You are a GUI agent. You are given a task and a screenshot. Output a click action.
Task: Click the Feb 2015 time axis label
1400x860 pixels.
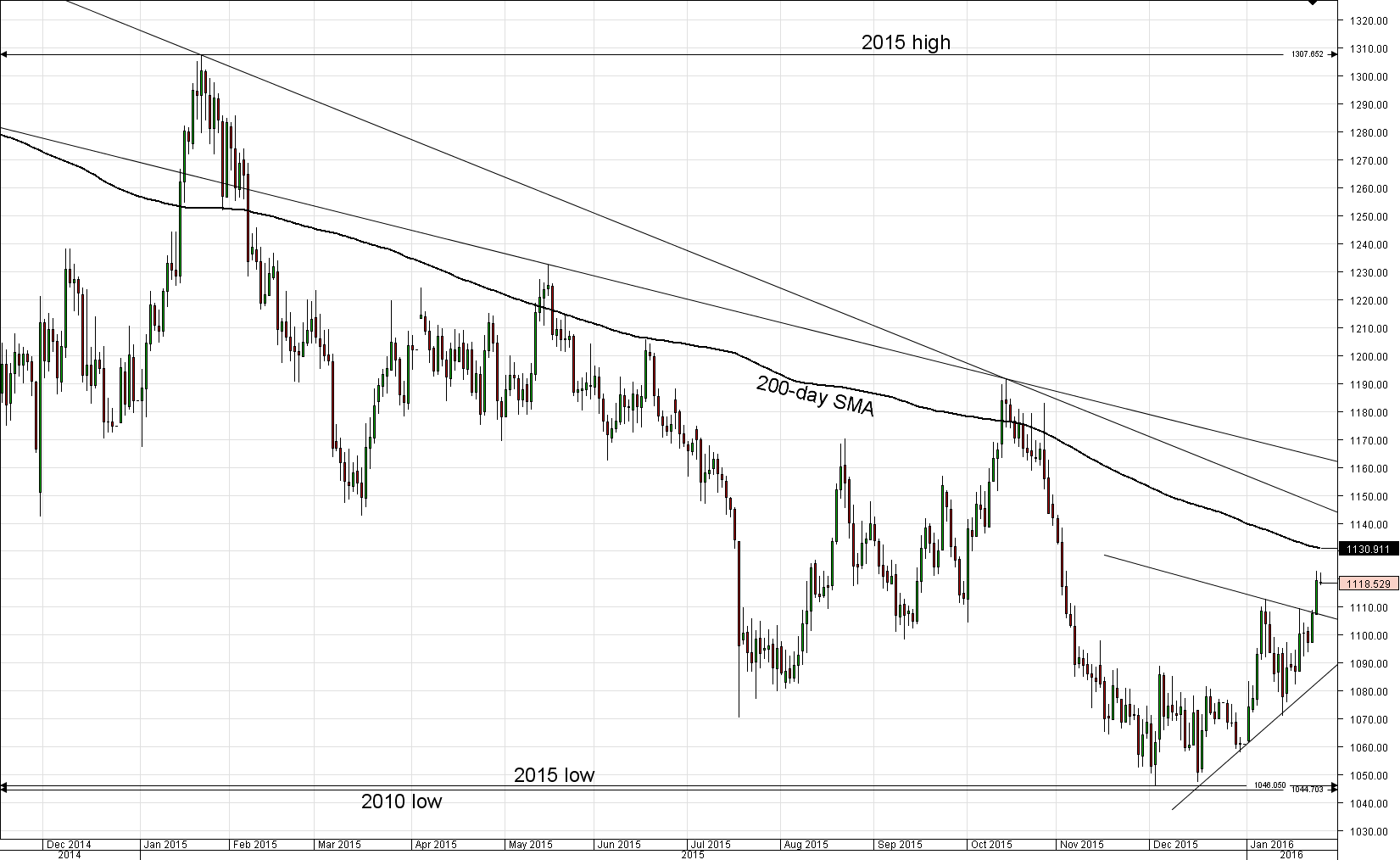pos(255,845)
